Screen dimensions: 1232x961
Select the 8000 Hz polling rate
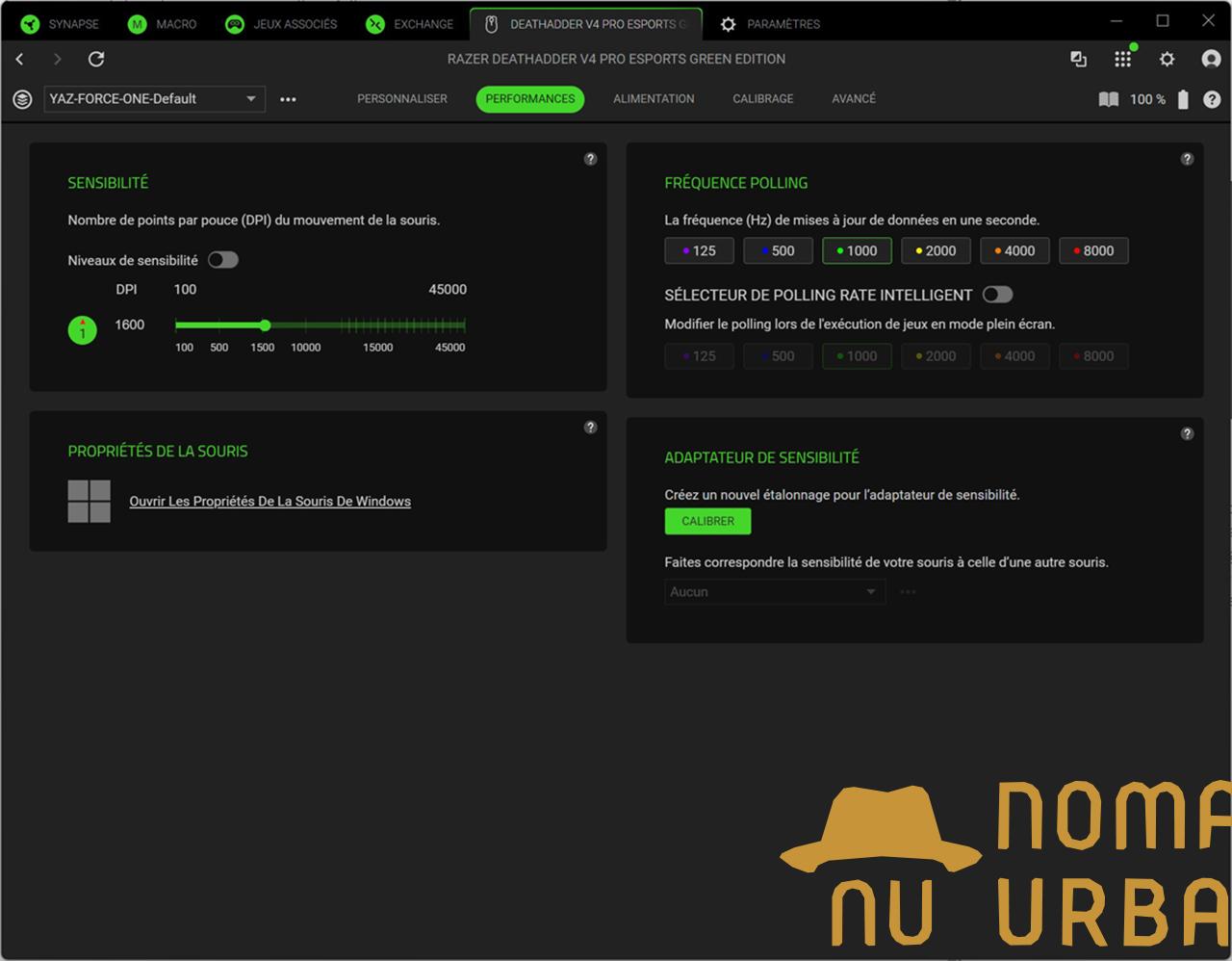click(1093, 250)
